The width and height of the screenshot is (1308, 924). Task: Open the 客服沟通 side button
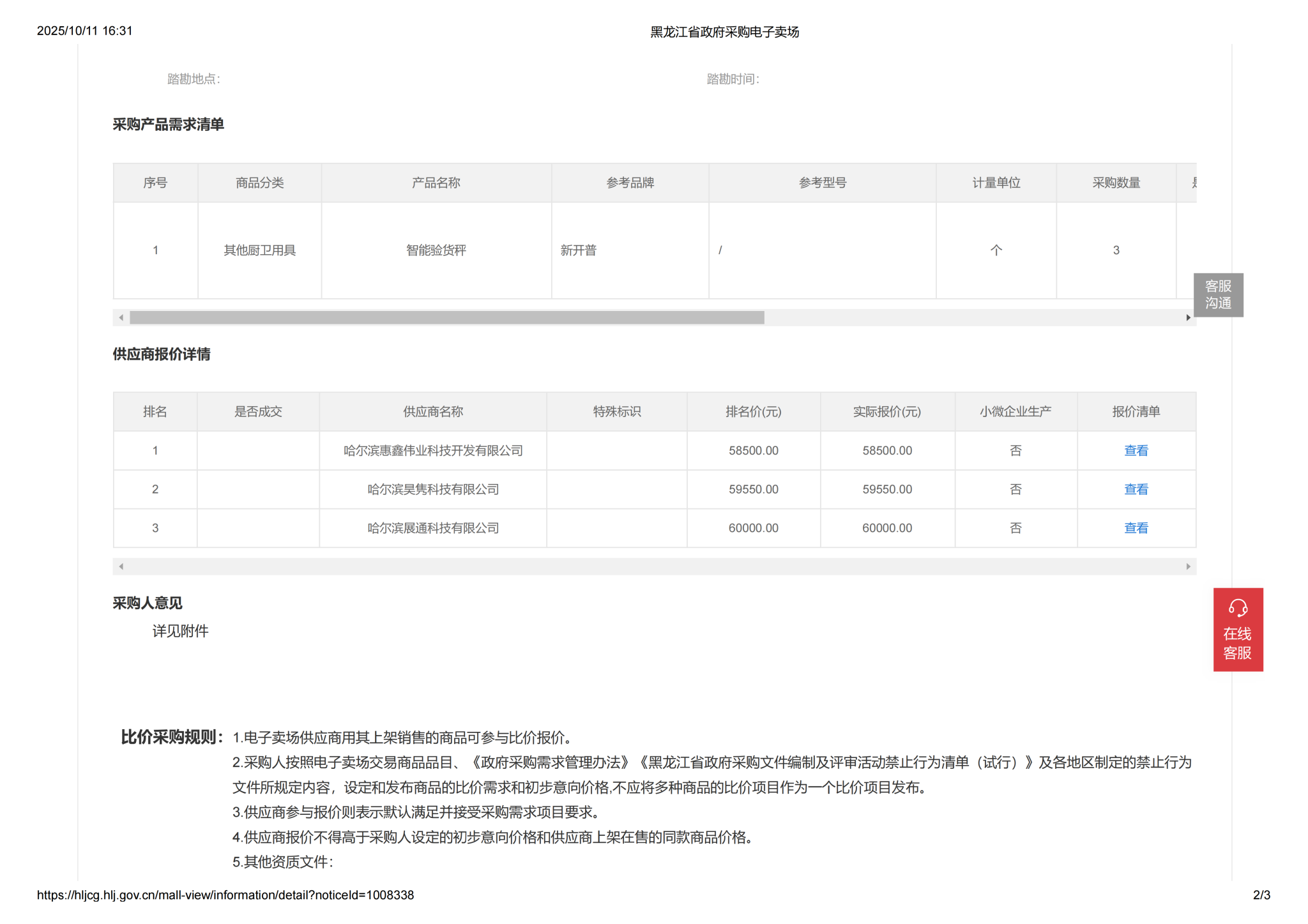[1217, 294]
